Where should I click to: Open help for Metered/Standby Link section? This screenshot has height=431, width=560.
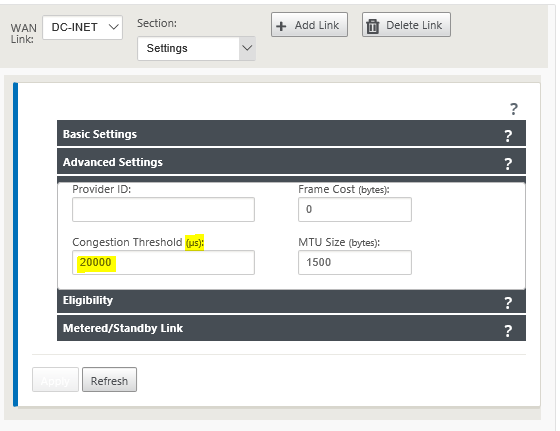click(x=508, y=331)
